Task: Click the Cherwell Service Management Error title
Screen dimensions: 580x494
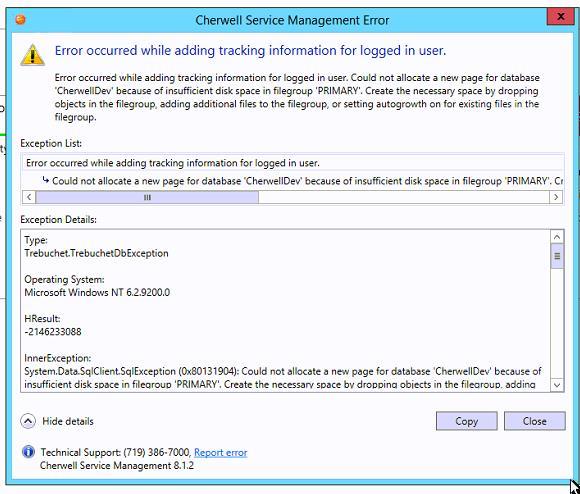Action: pos(292,20)
